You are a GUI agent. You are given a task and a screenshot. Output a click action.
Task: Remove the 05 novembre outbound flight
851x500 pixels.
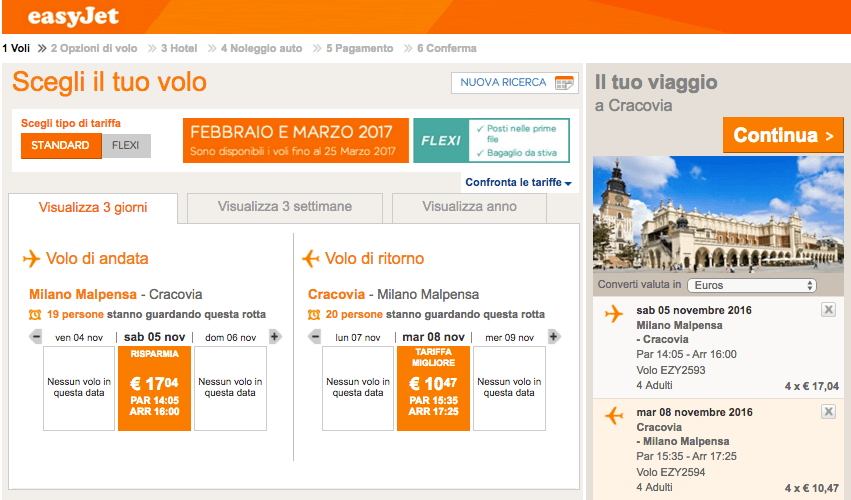point(828,310)
